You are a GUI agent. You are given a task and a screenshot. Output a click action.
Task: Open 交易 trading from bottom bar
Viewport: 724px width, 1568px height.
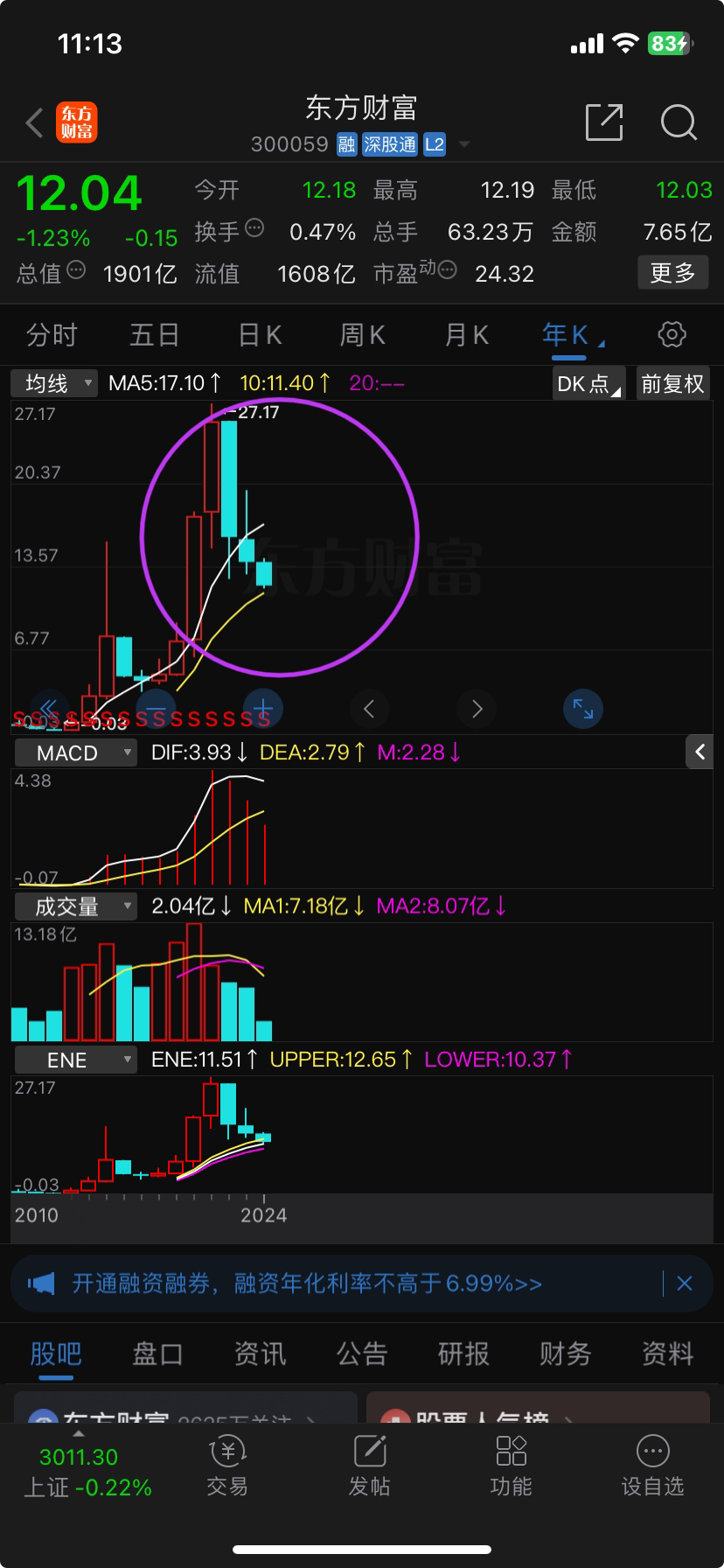(227, 1466)
